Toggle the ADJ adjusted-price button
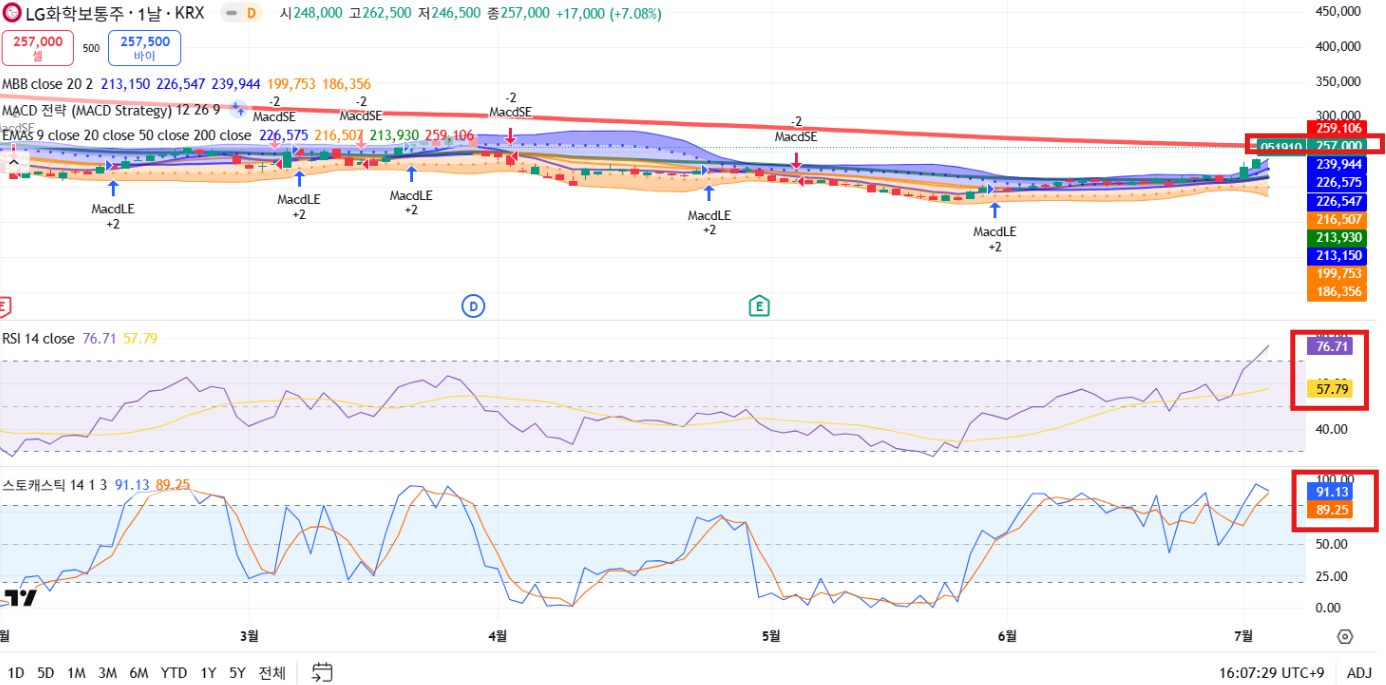Screen dimensions: 1386x685 1359,673
